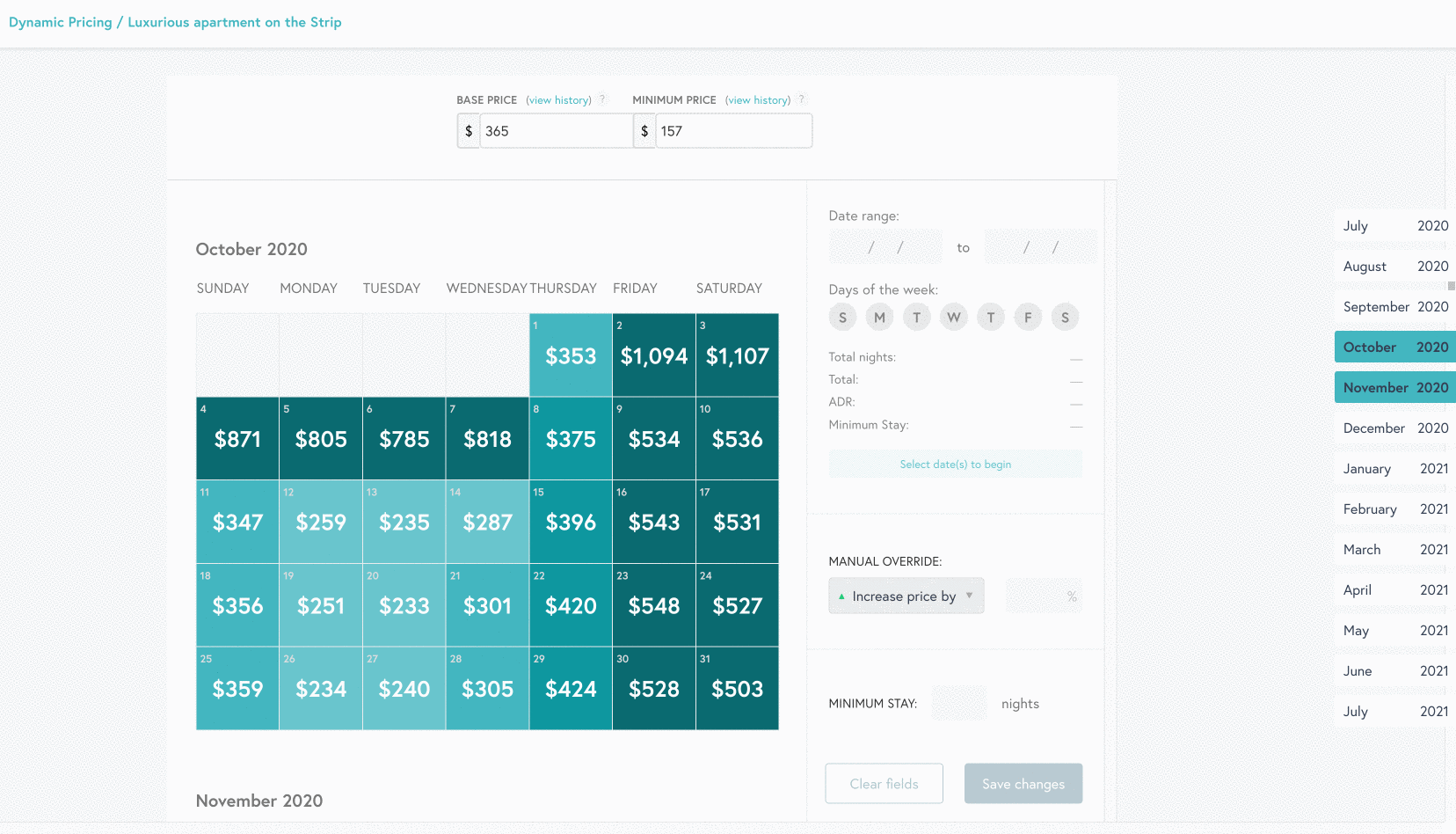Select October 10 priced $536
This screenshot has width=1456, height=834.
pos(738,438)
